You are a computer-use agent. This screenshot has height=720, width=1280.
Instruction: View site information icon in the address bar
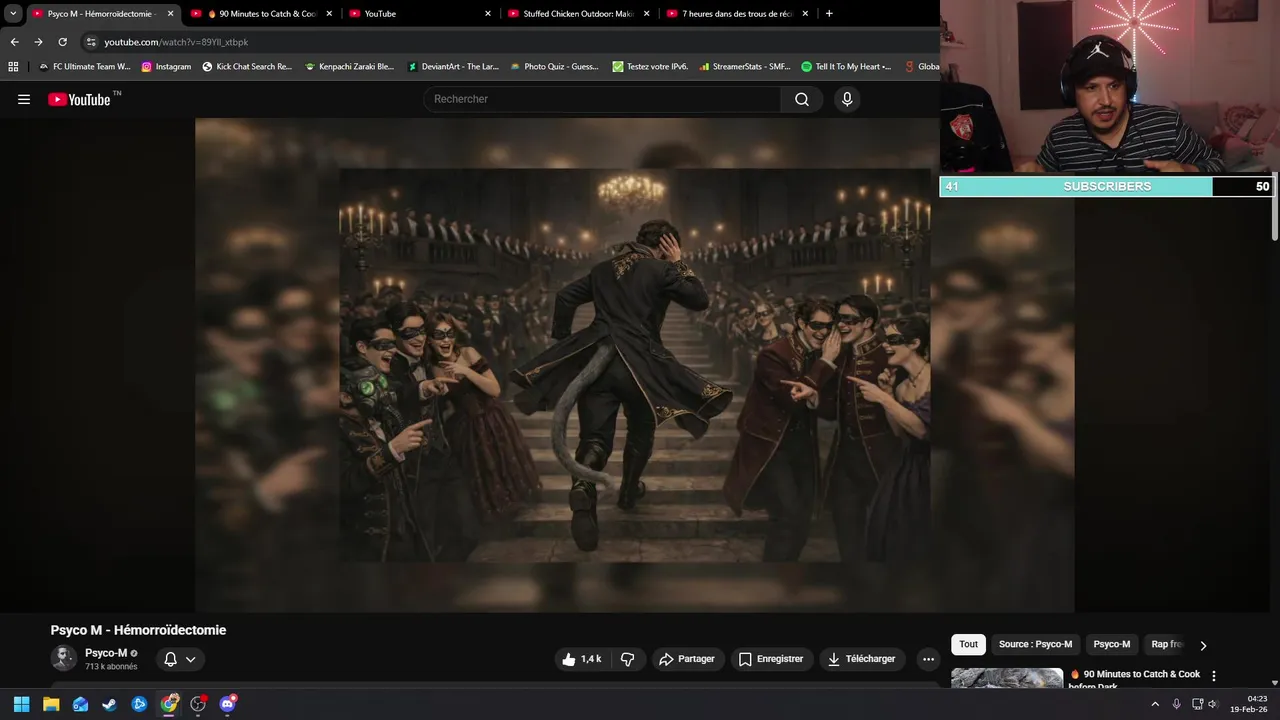[x=91, y=42]
